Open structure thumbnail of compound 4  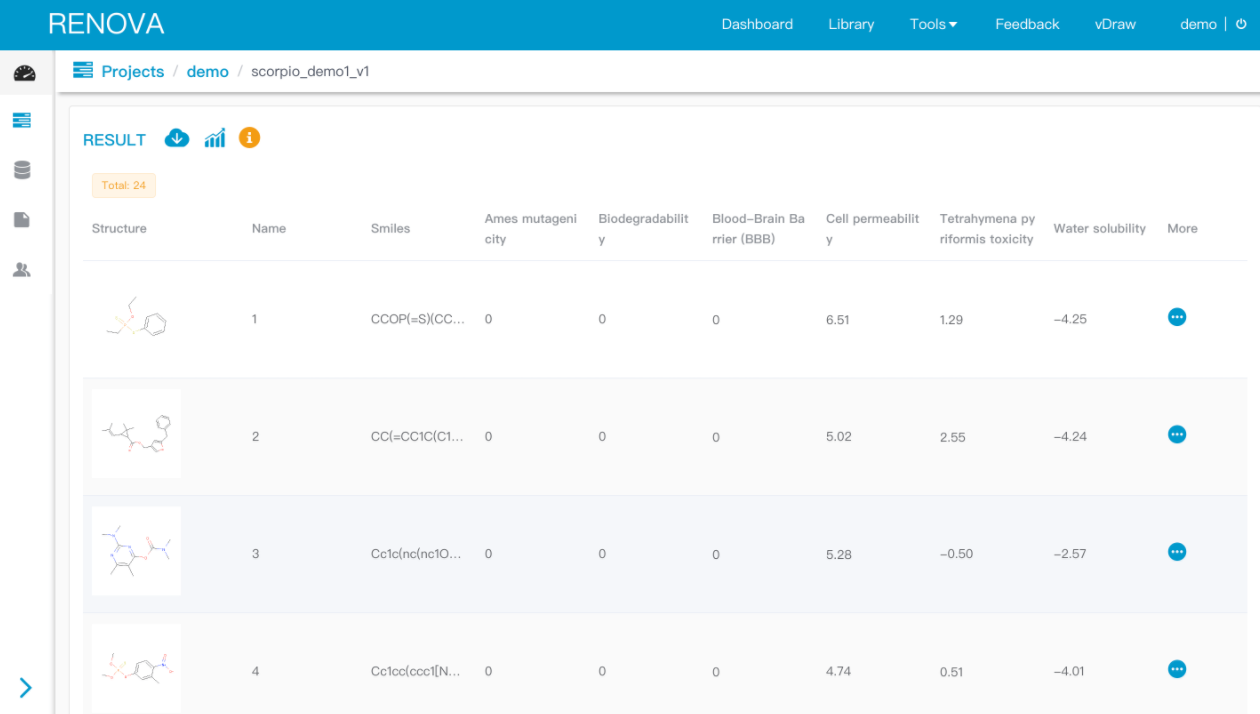click(x=137, y=668)
